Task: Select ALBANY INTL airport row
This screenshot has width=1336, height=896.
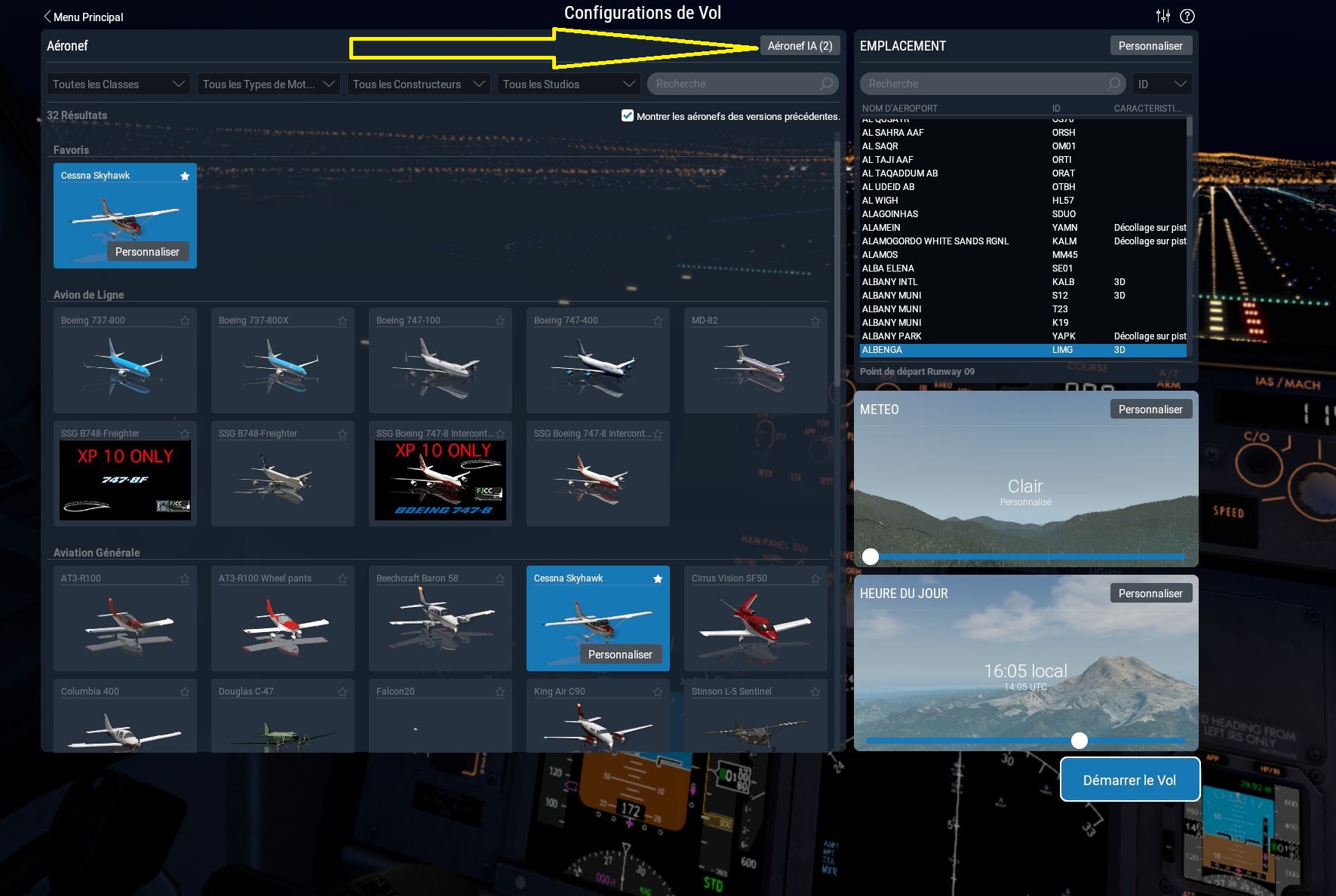Action: pos(1023,282)
